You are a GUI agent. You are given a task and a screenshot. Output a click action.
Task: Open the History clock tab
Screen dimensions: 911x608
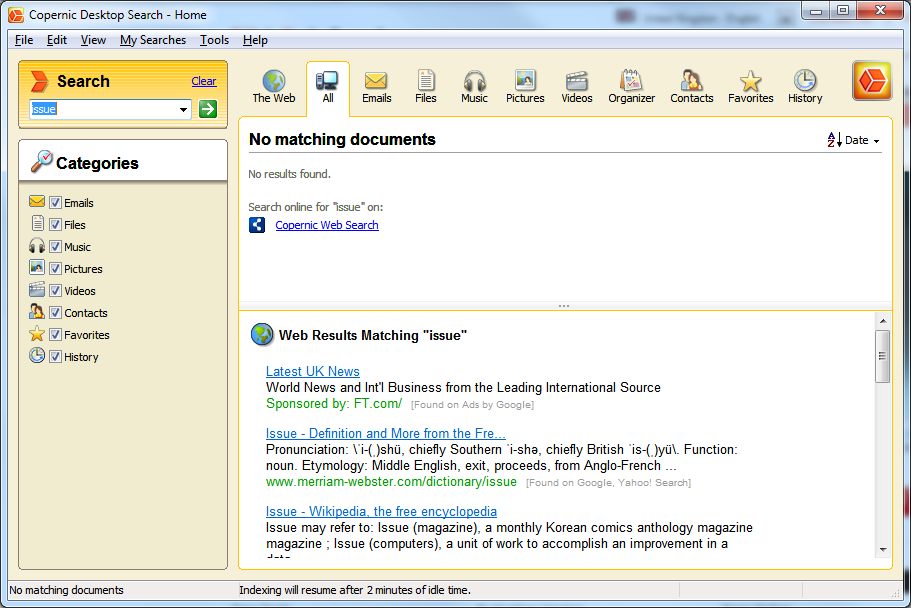[x=805, y=87]
